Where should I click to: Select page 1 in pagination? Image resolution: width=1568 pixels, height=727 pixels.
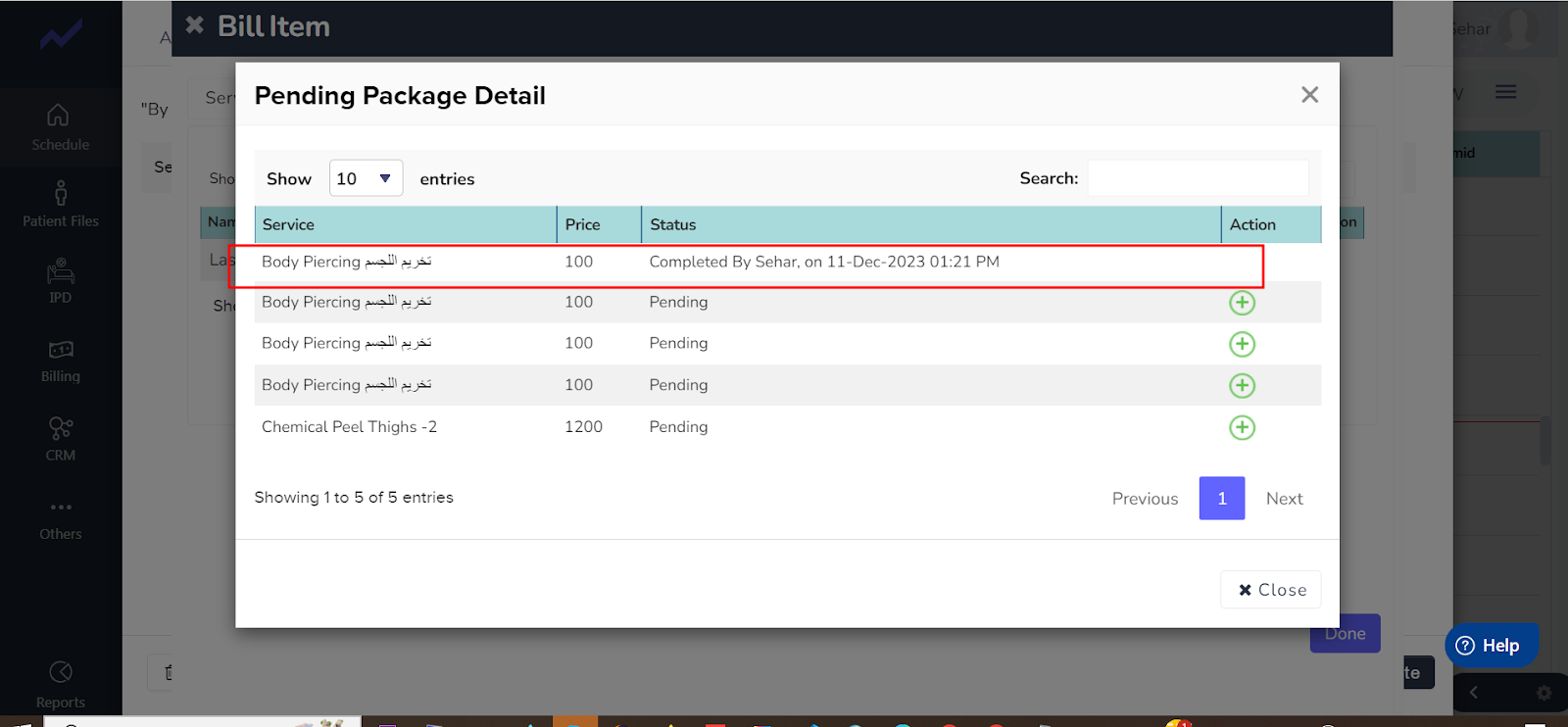1222,499
